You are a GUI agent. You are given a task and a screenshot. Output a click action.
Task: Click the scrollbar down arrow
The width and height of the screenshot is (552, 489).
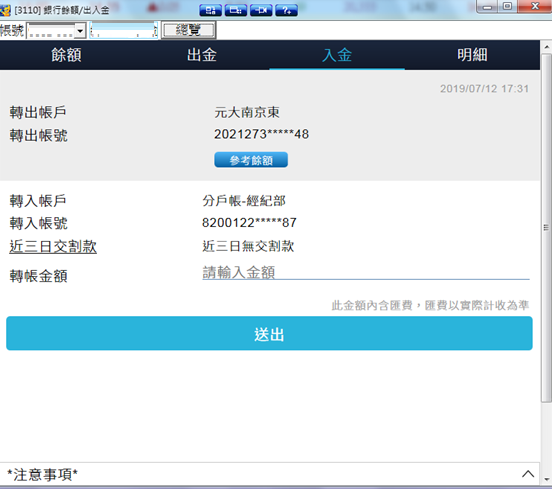click(x=546, y=479)
